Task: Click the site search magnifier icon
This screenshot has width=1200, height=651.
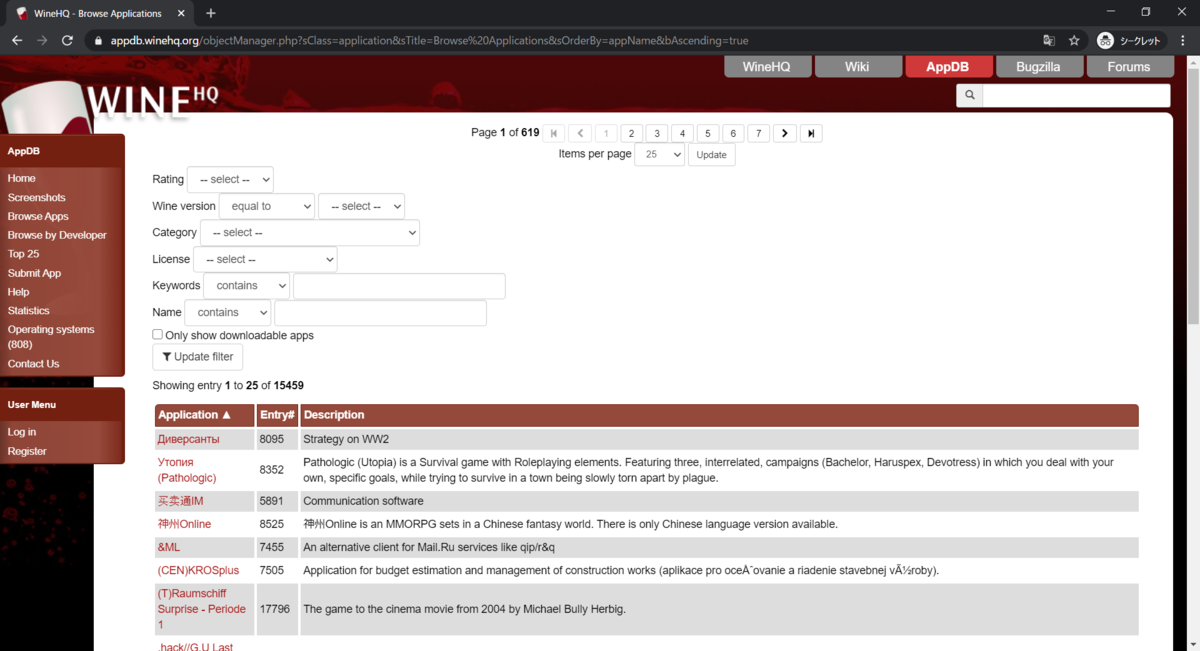Action: [x=969, y=95]
